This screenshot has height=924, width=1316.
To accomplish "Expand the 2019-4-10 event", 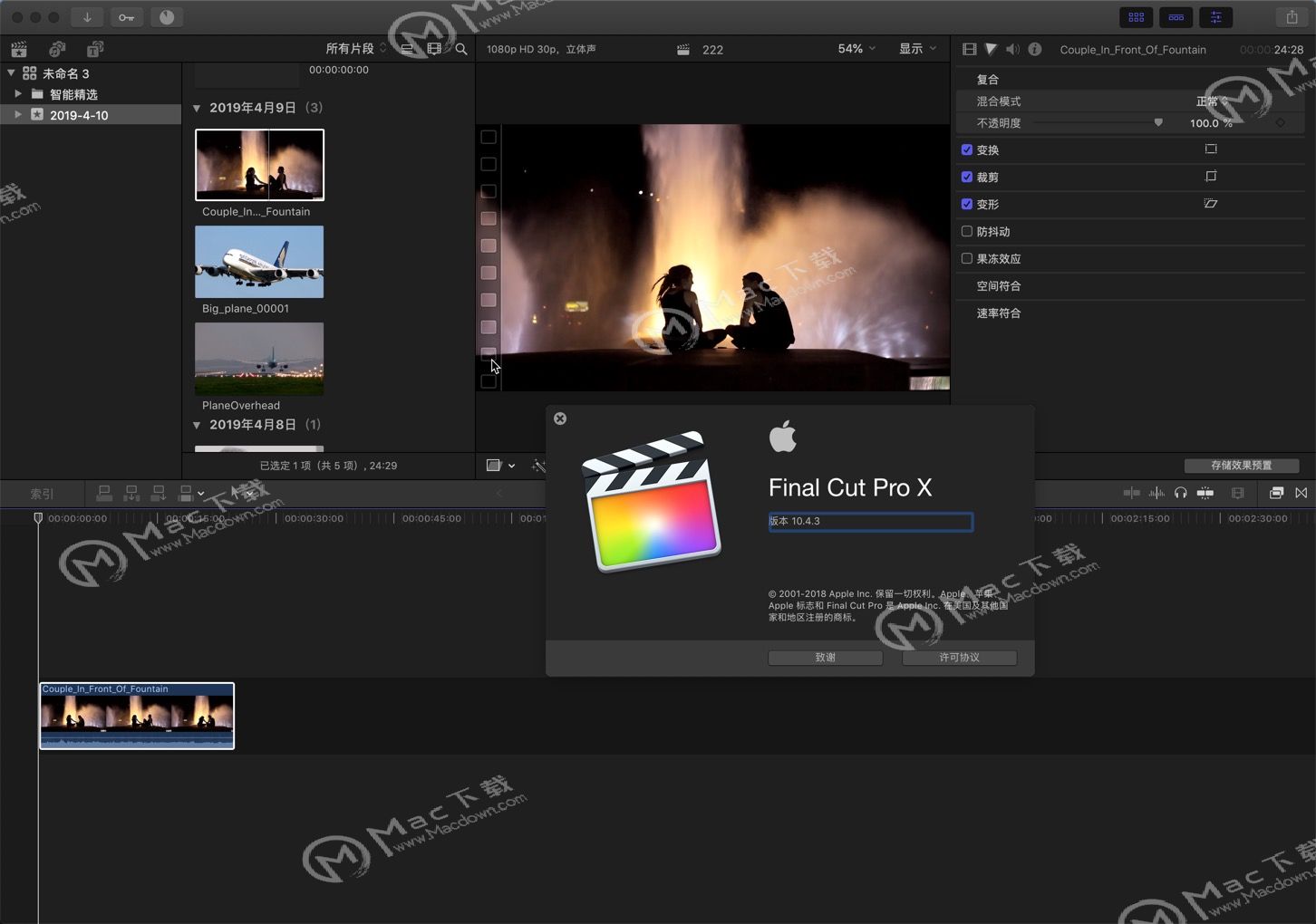I will point(18,114).
